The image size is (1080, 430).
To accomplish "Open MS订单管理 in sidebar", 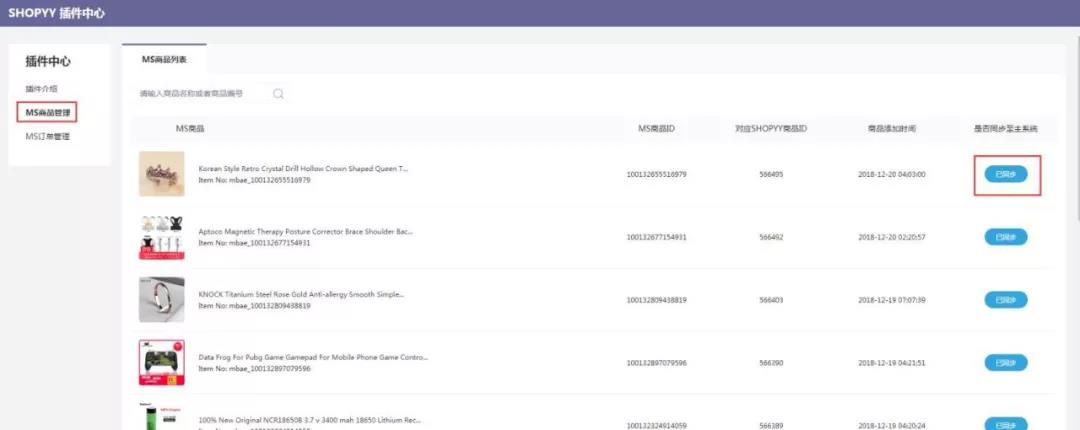I will pyautogui.click(x=48, y=136).
